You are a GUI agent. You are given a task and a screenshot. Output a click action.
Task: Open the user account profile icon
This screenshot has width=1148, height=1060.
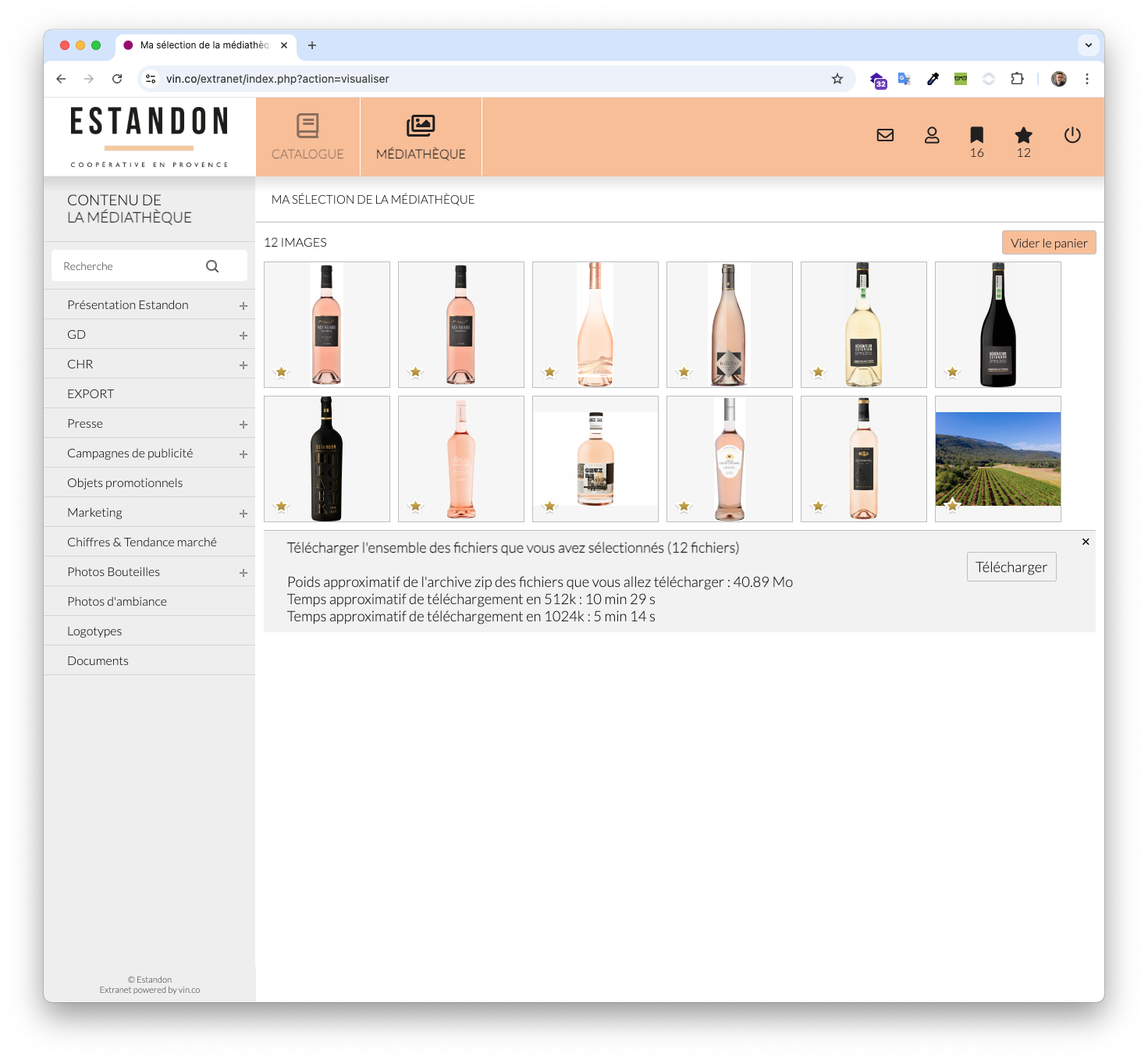point(932,135)
